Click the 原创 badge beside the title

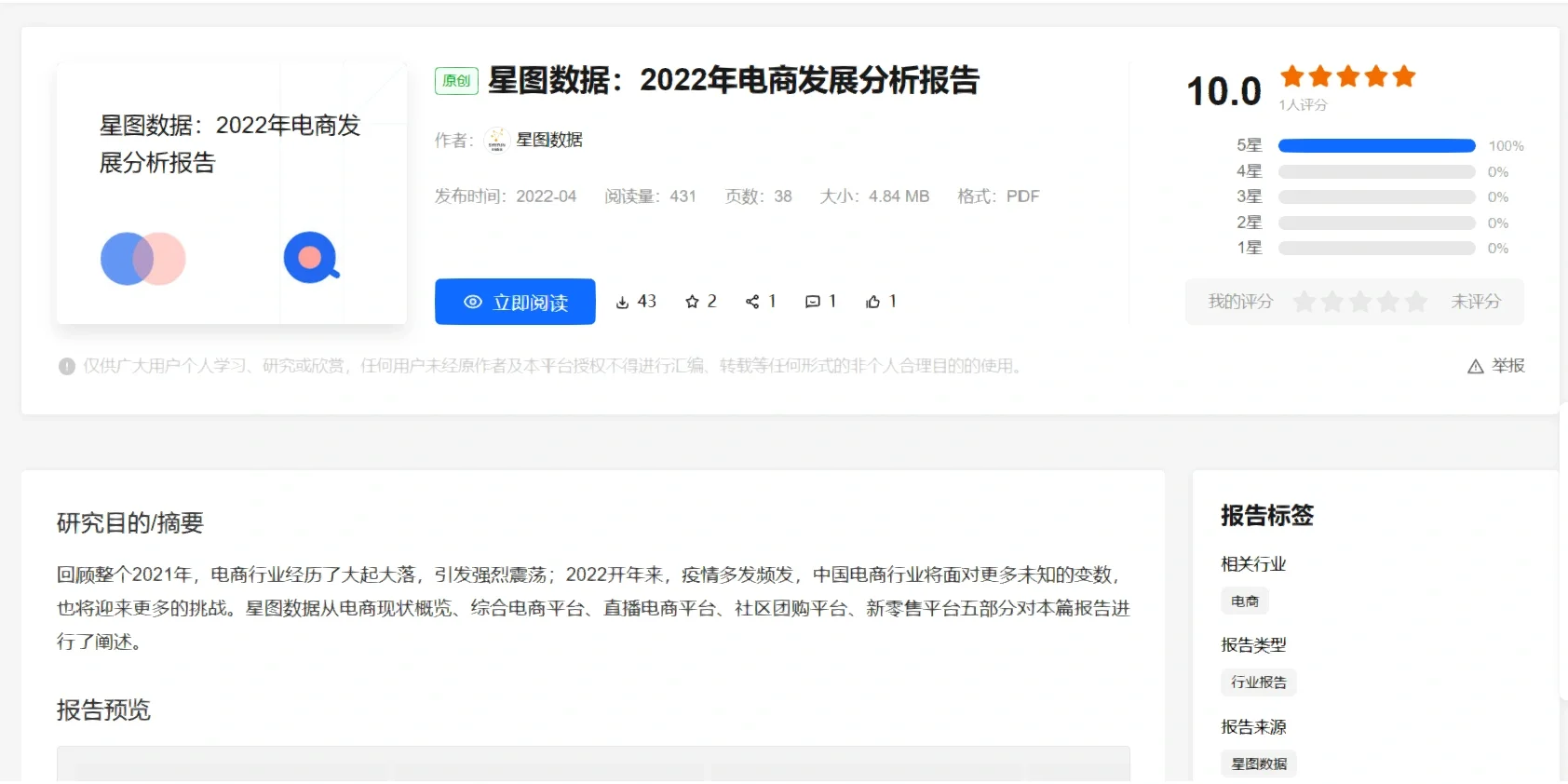pyautogui.click(x=456, y=81)
